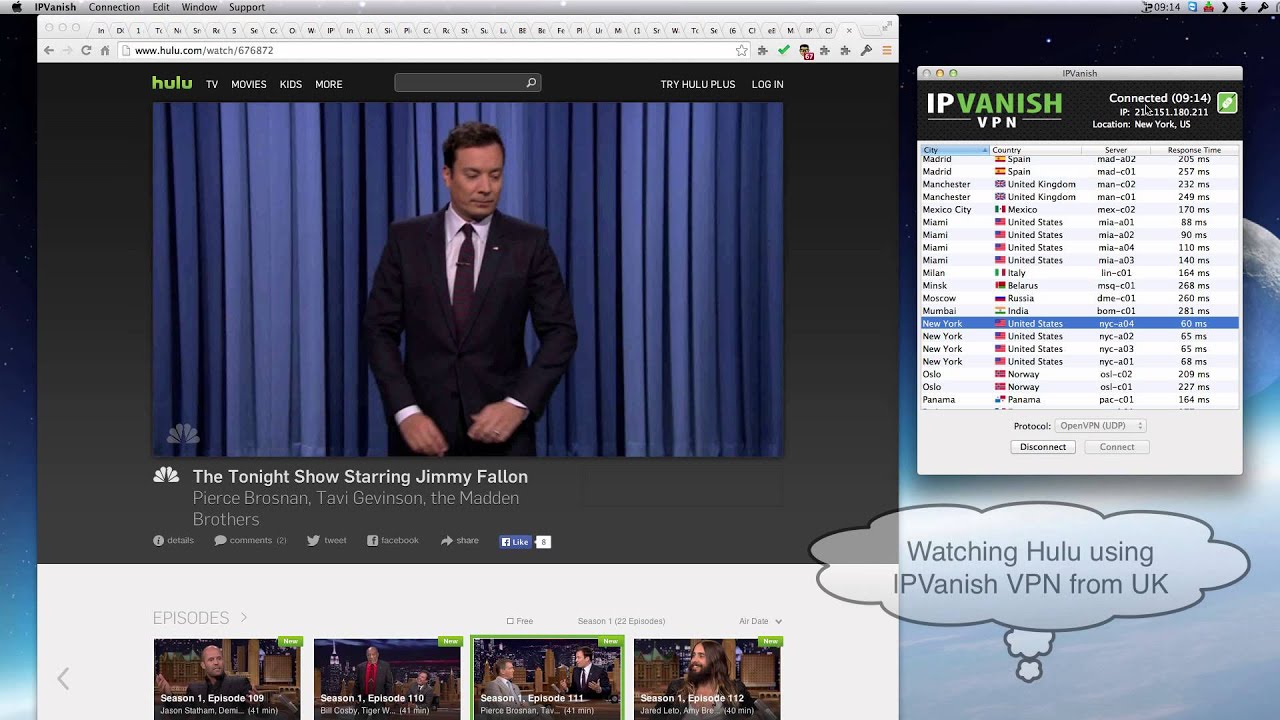Select Minsk msq-c01 server row
The width and height of the screenshot is (1280, 720).
(x=1079, y=285)
